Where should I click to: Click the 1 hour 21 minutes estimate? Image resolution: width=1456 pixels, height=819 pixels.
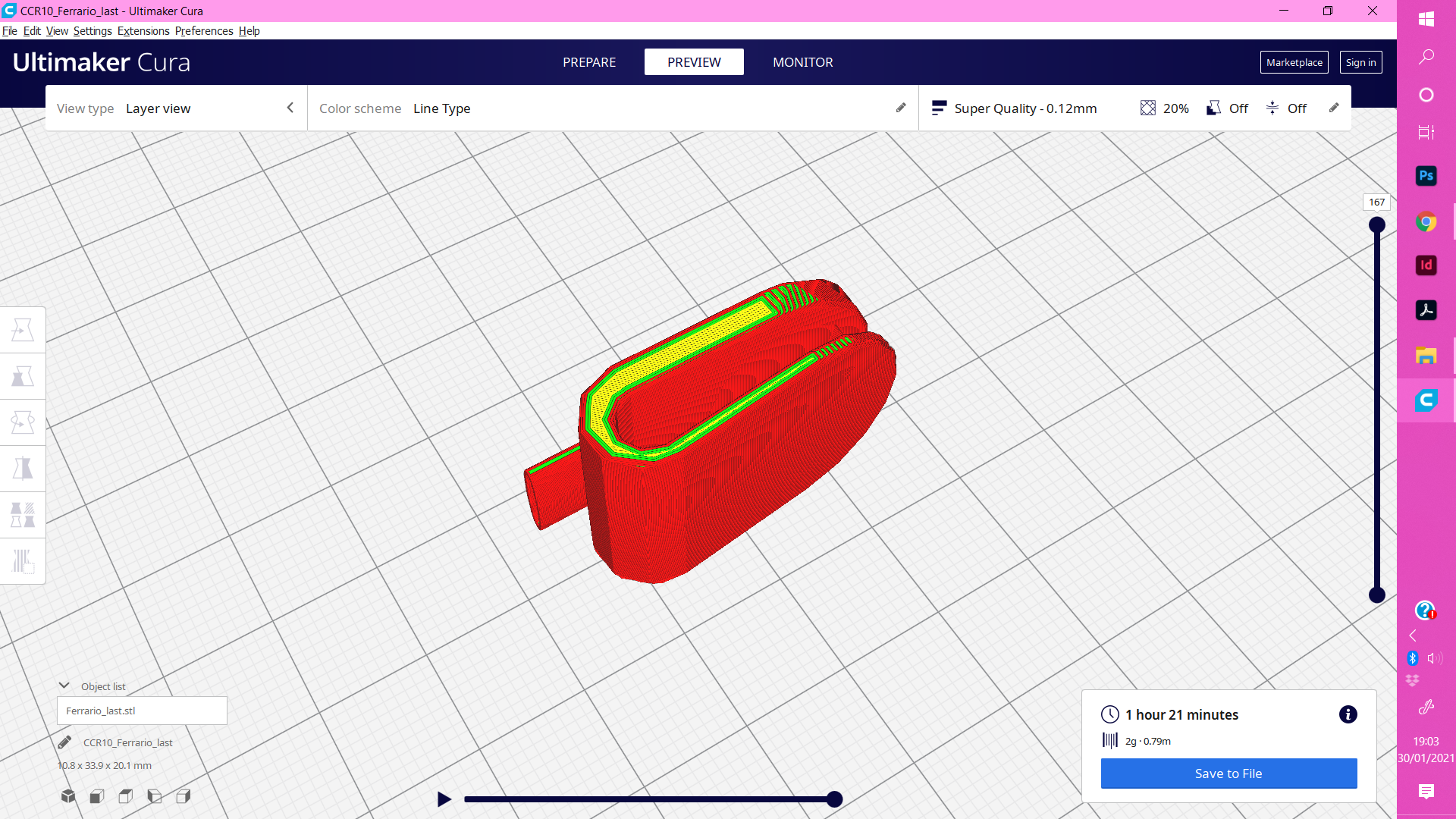click(1181, 714)
